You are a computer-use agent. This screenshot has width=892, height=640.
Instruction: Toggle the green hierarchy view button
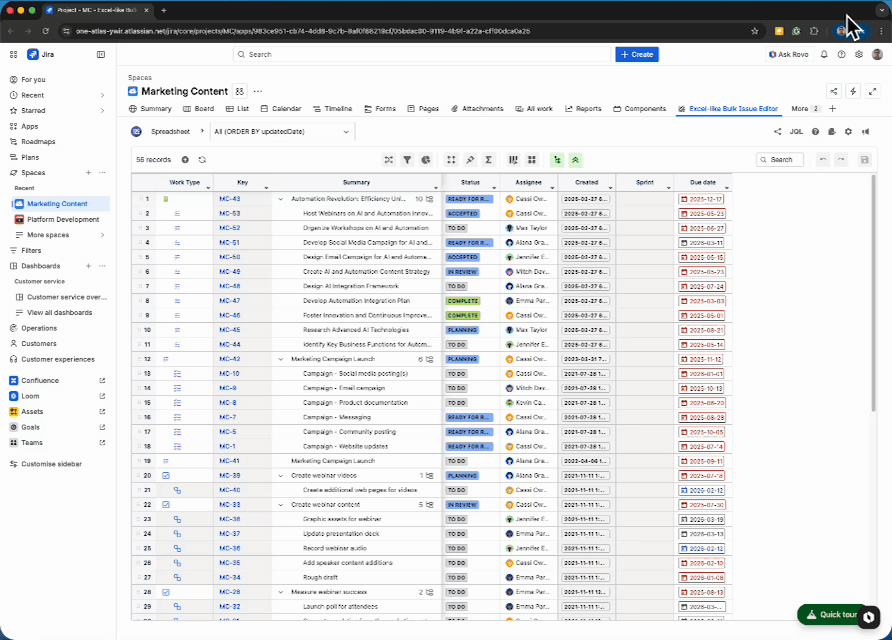tap(557, 159)
